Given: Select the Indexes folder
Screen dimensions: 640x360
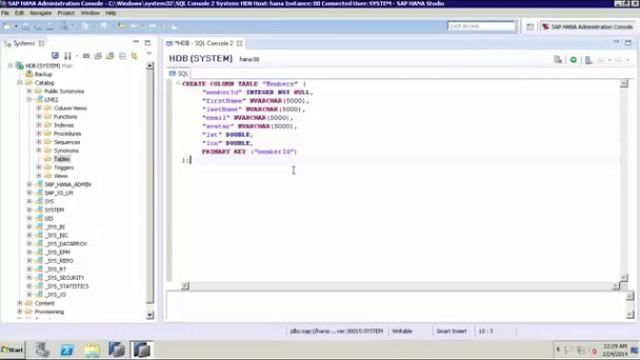Looking at the screenshot, I should pos(64,125).
